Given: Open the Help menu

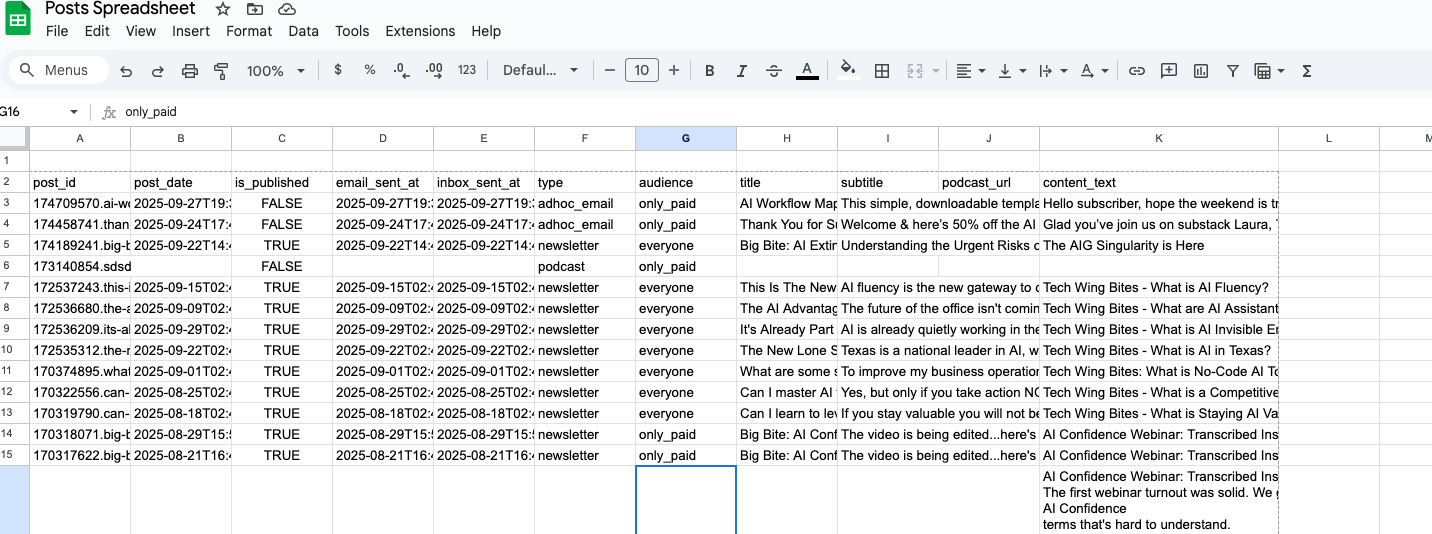Looking at the screenshot, I should (x=486, y=31).
